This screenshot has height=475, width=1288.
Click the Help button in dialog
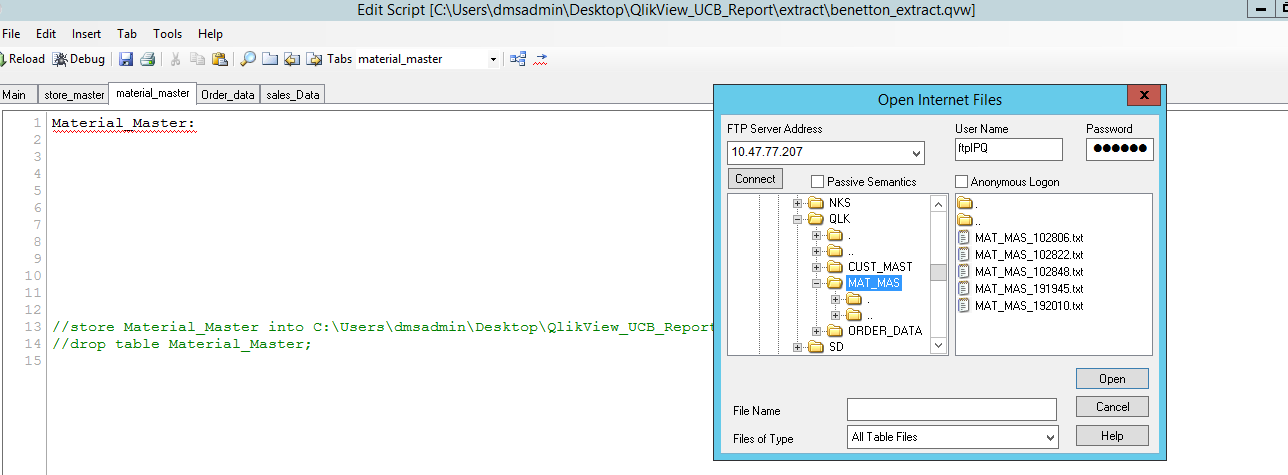pyautogui.click(x=1112, y=436)
